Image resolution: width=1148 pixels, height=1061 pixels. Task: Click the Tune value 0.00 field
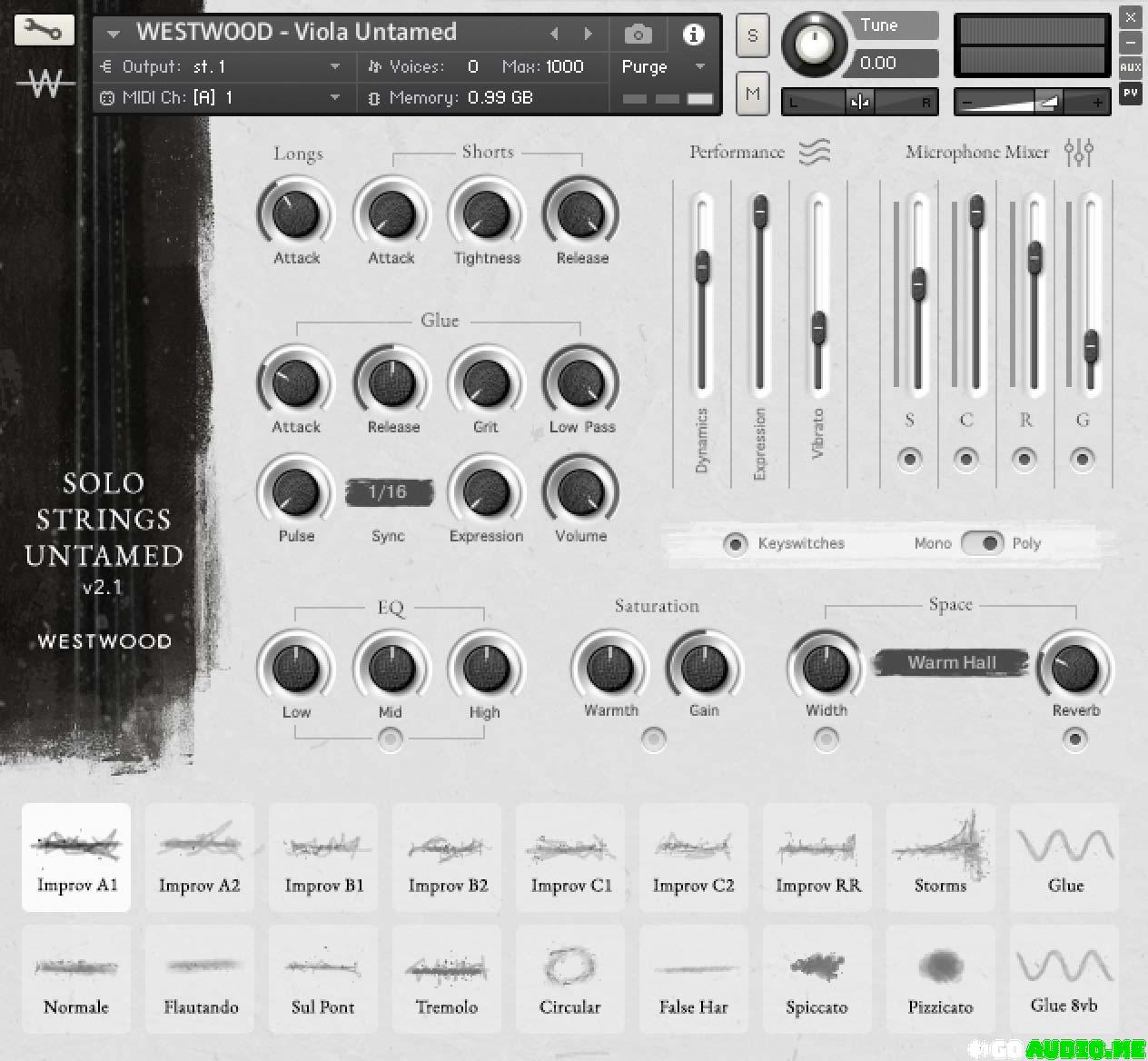898,64
